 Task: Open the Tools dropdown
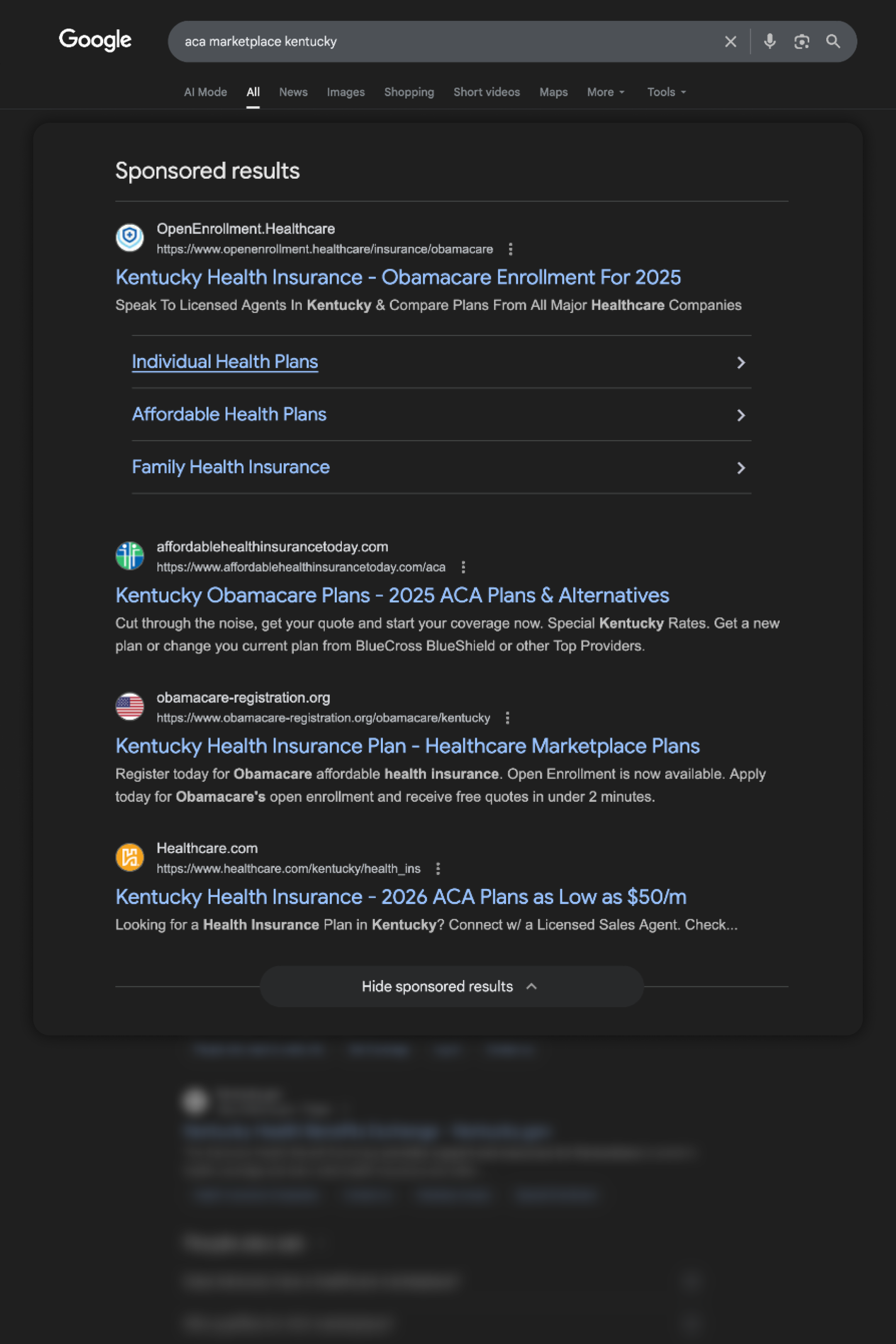pos(666,92)
